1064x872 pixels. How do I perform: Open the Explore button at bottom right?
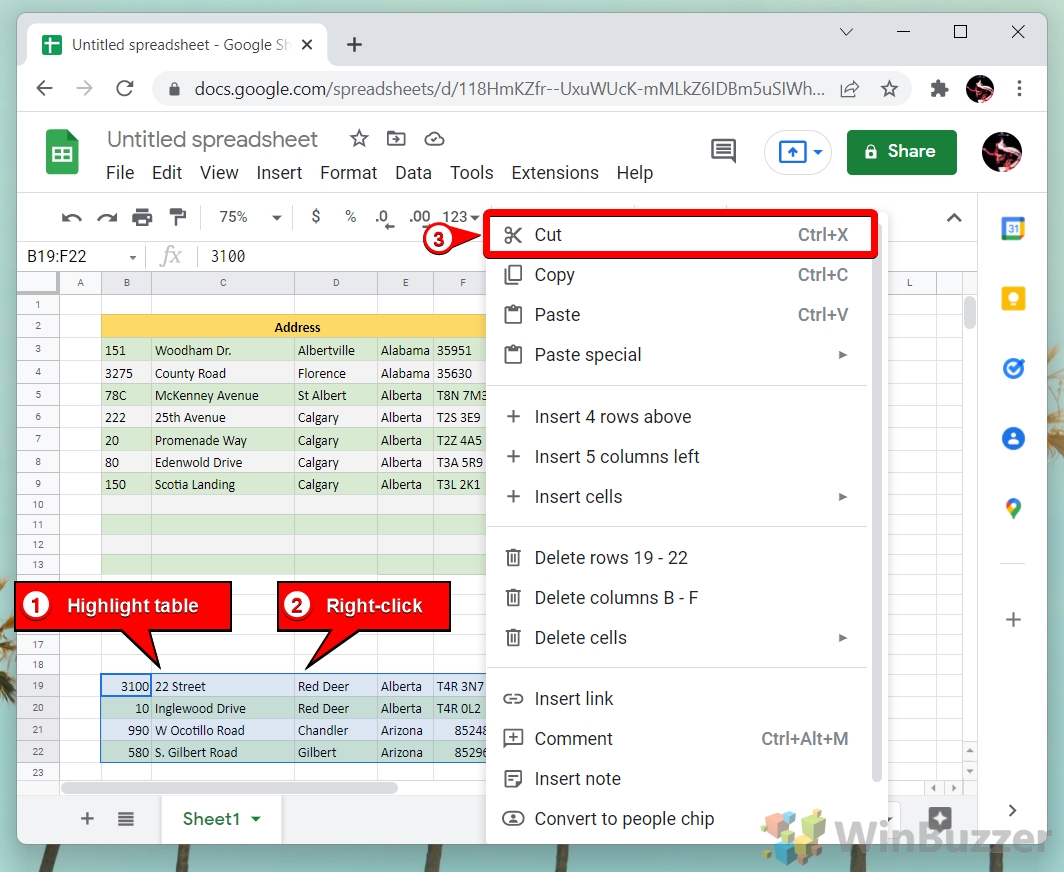939,818
